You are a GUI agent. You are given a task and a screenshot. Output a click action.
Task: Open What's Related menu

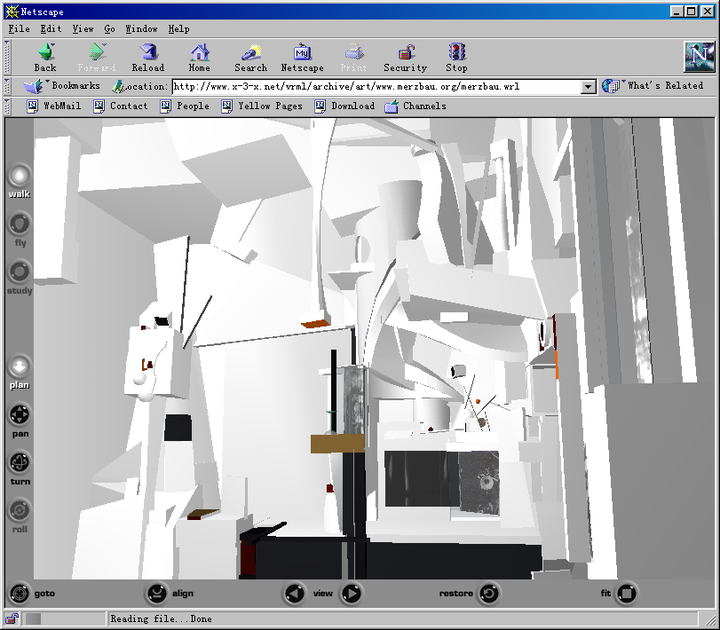pyautogui.click(x=655, y=87)
